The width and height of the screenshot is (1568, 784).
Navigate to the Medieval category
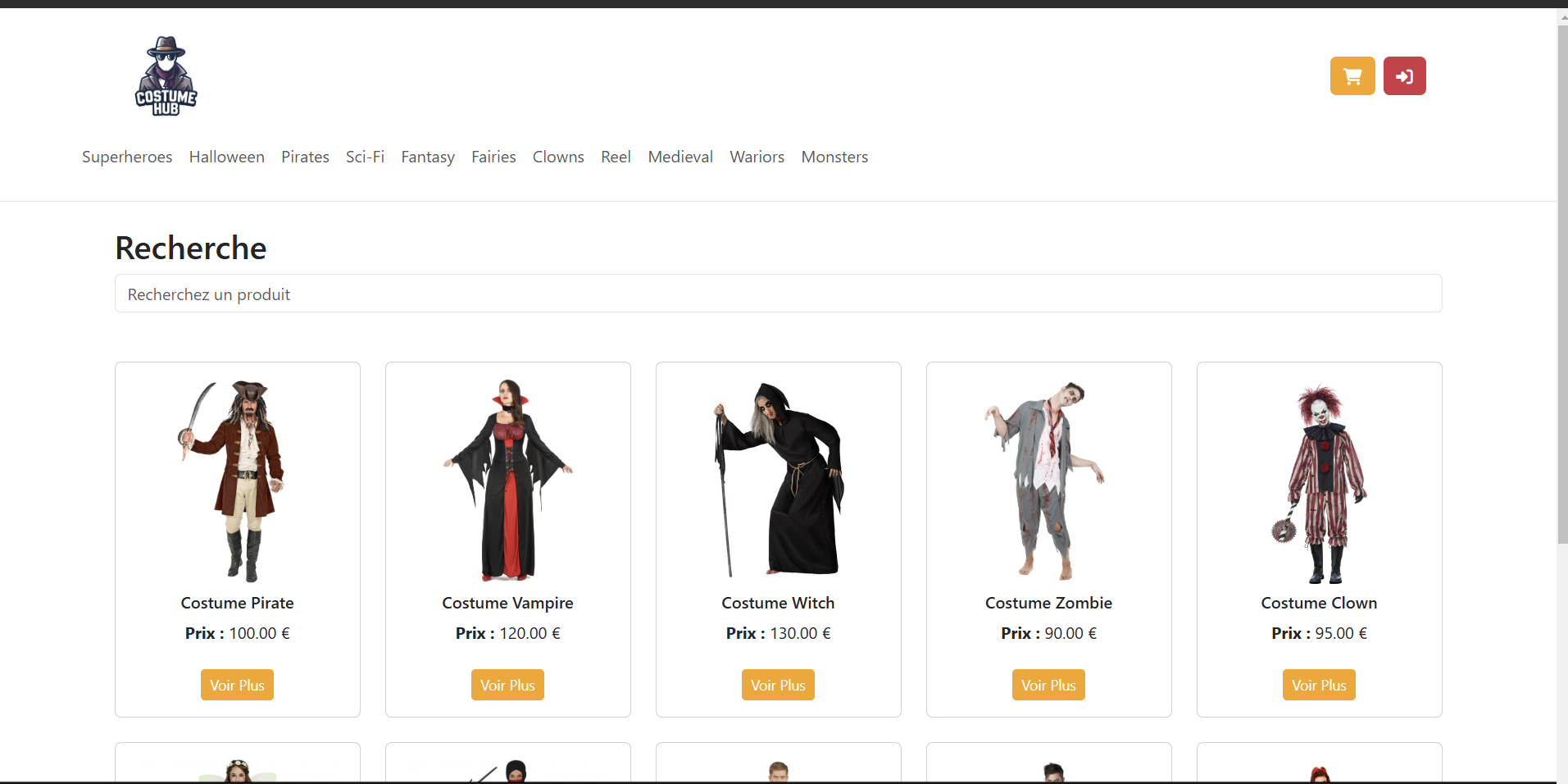pyautogui.click(x=680, y=157)
